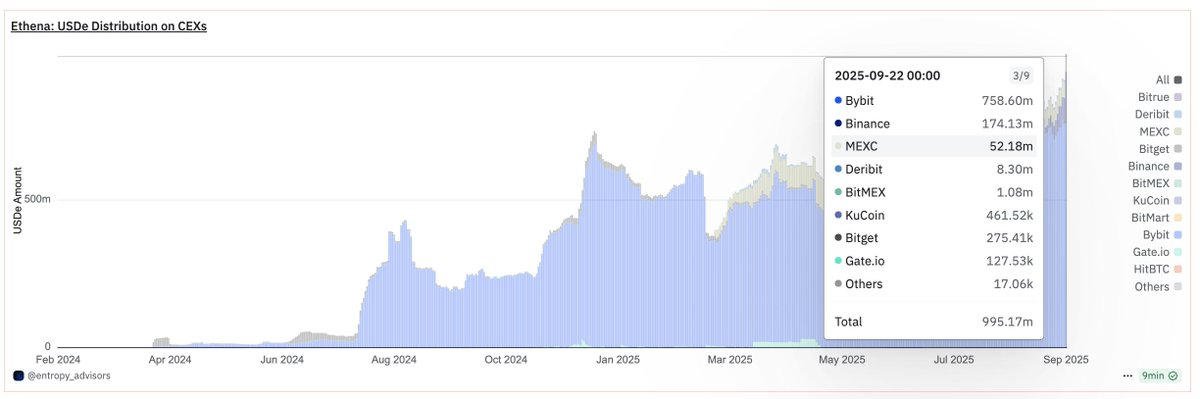Toggle the Bitrue legend series

tap(1160, 97)
